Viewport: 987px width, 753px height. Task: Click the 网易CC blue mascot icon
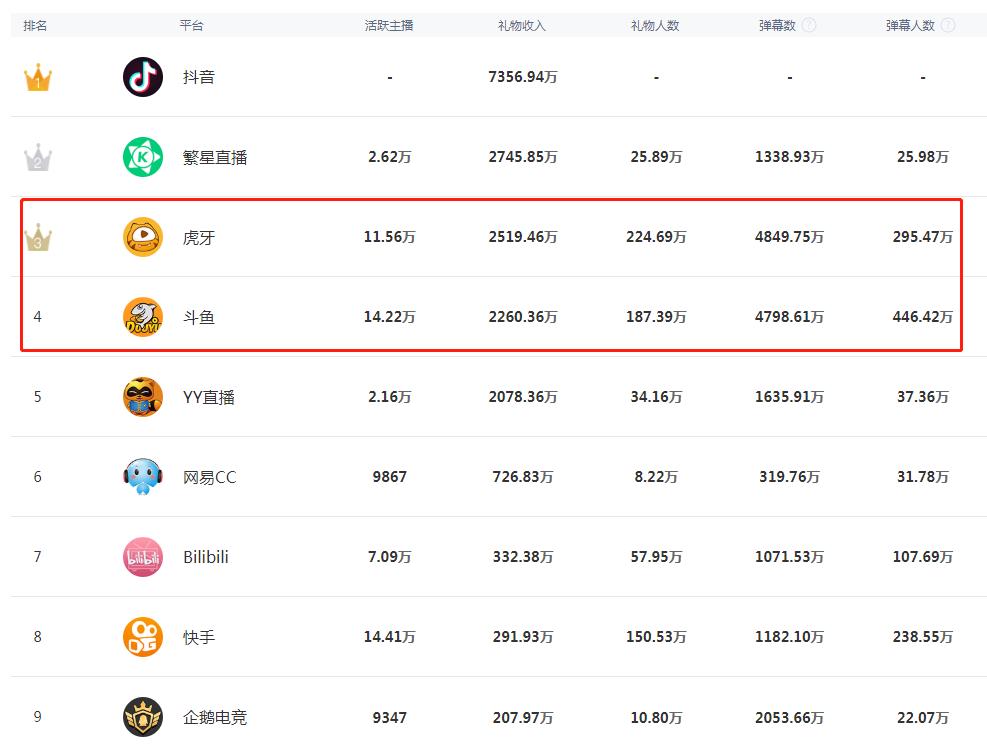coord(143,477)
